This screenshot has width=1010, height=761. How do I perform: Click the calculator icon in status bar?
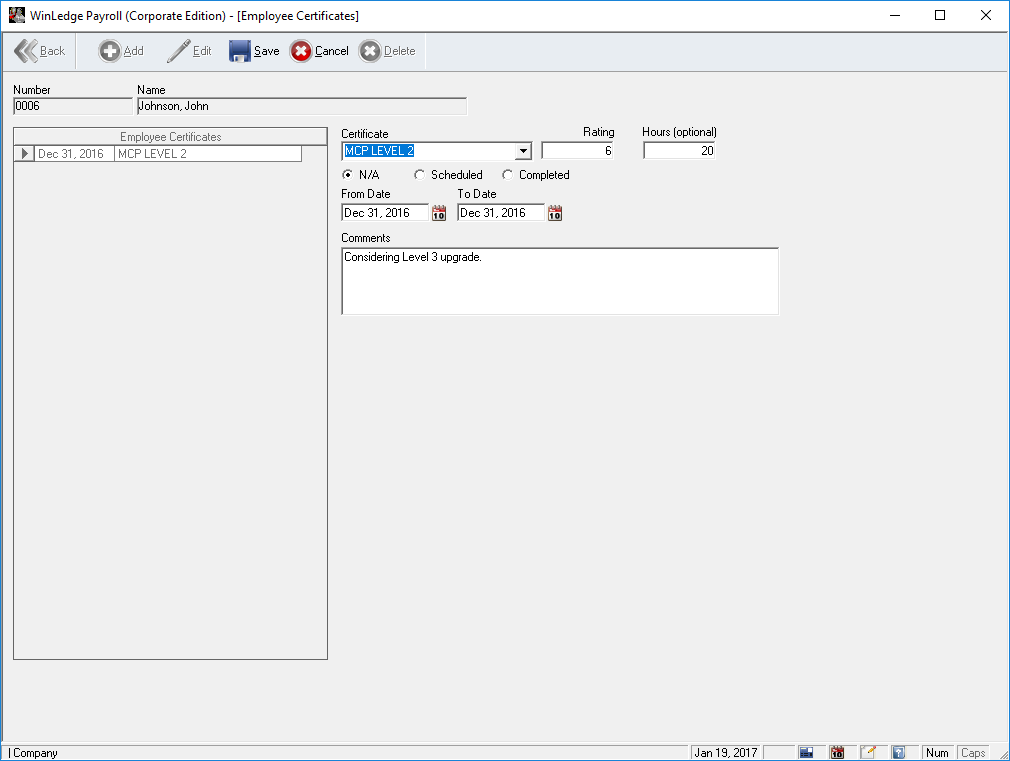coord(806,752)
